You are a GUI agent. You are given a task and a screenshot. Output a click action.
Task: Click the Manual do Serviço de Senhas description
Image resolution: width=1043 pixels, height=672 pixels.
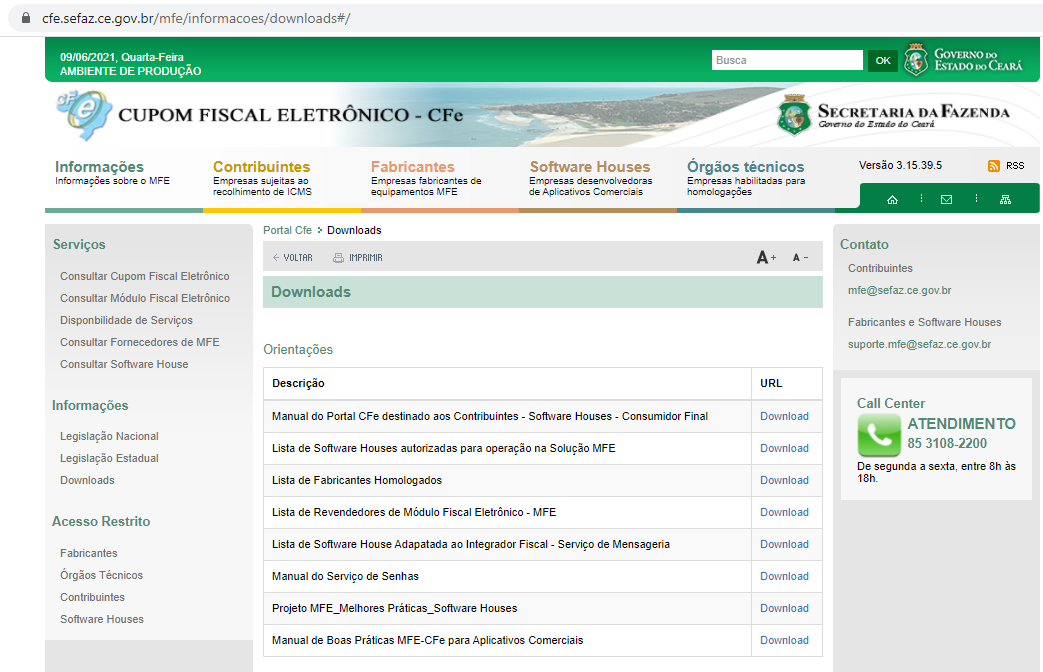coord(345,576)
